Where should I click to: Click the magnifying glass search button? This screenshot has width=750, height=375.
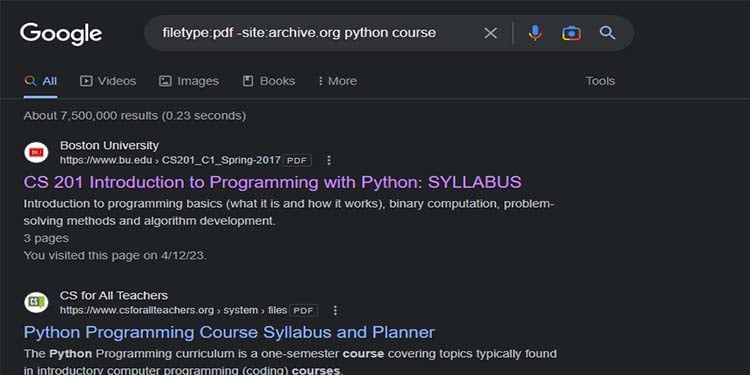click(607, 33)
